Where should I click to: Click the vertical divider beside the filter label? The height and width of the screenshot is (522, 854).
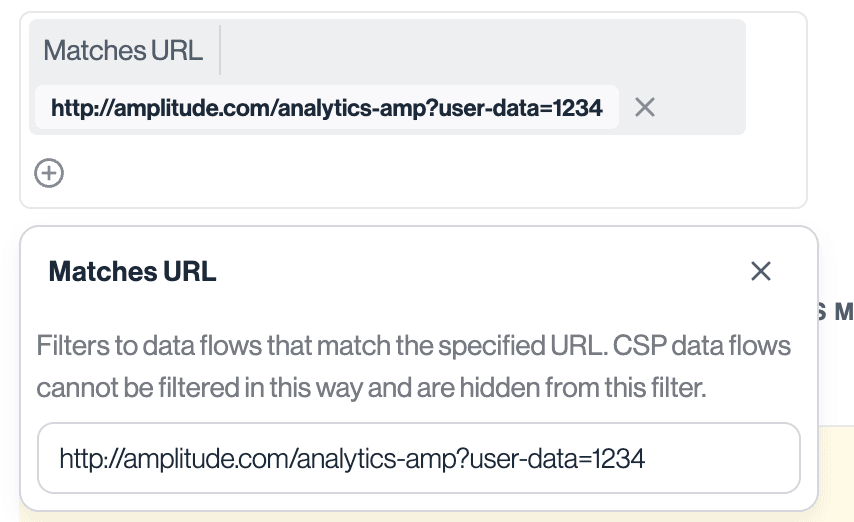(220, 51)
